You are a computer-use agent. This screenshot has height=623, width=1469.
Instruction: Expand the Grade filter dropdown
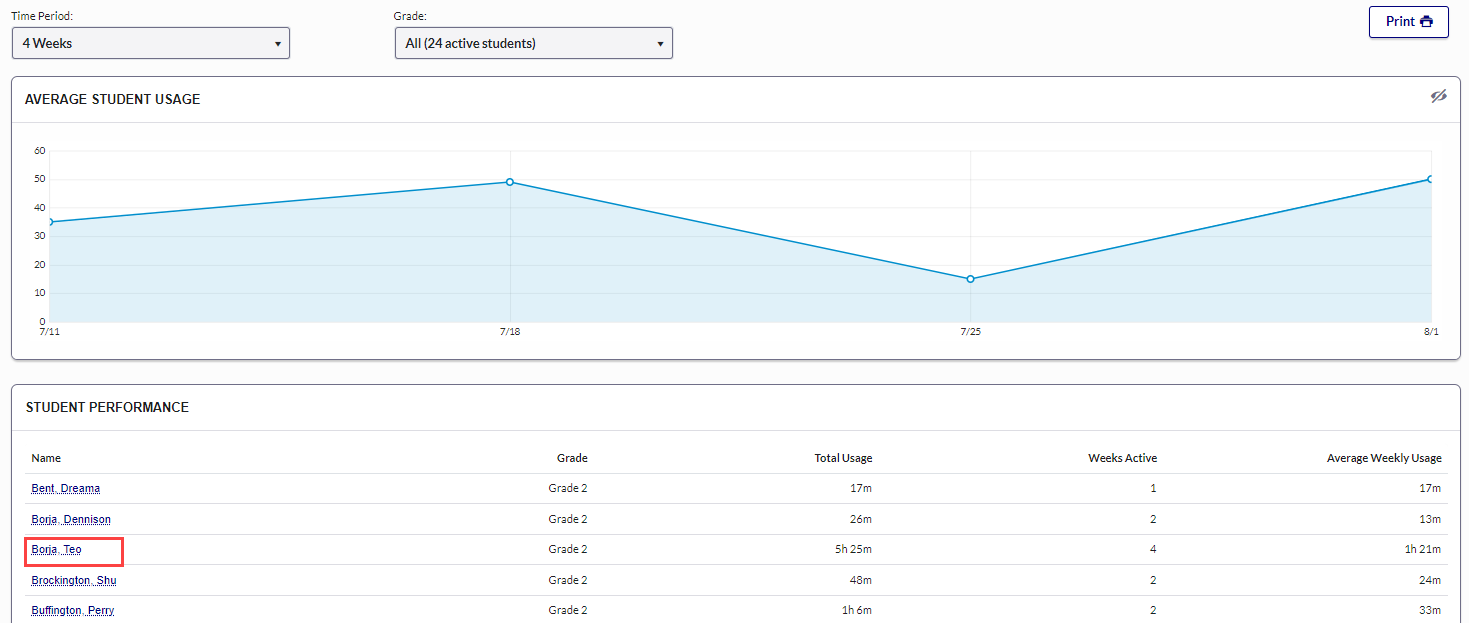pyautogui.click(x=533, y=43)
